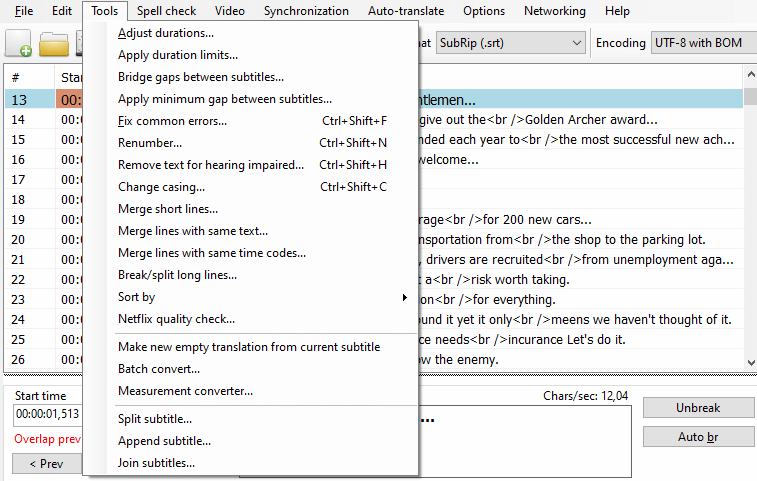Viewport: 757px width, 481px height.
Task: Click the Unbreak button
Action: (x=698, y=408)
